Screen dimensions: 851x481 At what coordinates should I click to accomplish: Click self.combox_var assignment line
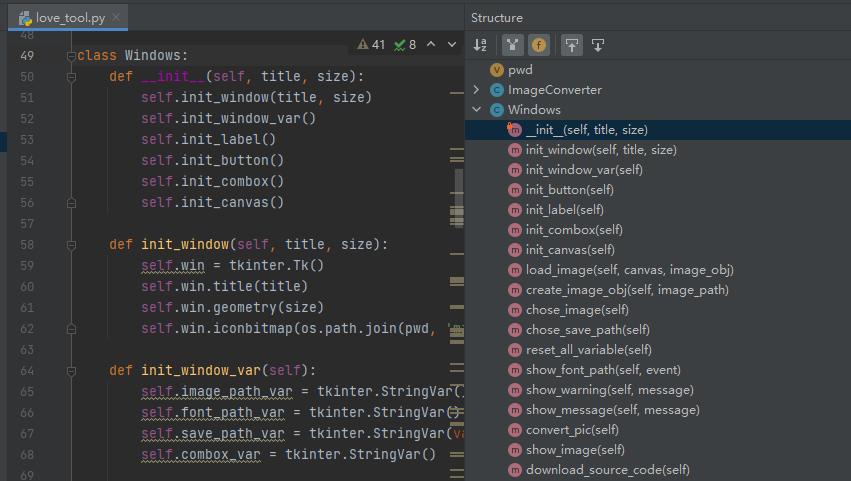pyautogui.click(x=288, y=454)
